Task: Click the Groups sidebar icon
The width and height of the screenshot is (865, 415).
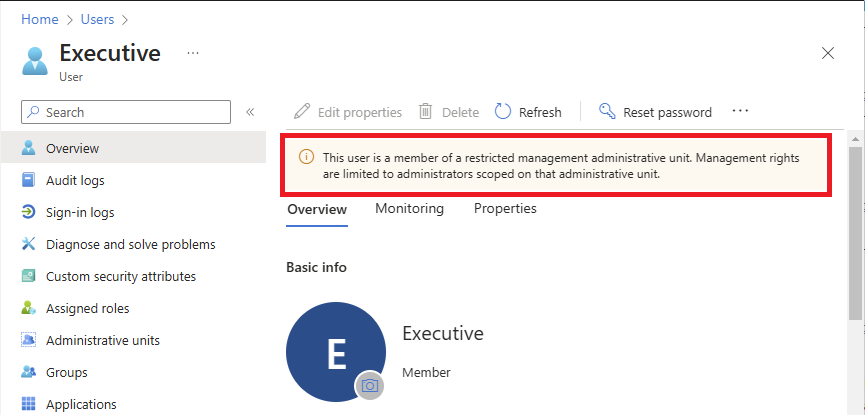Action: [28, 372]
